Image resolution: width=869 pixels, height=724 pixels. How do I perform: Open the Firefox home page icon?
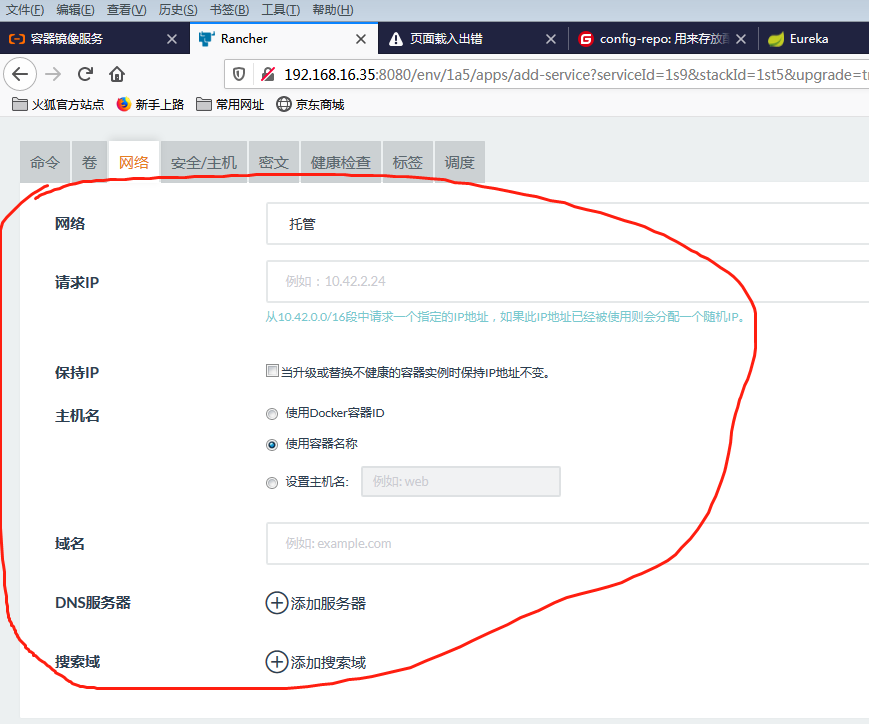pos(115,73)
